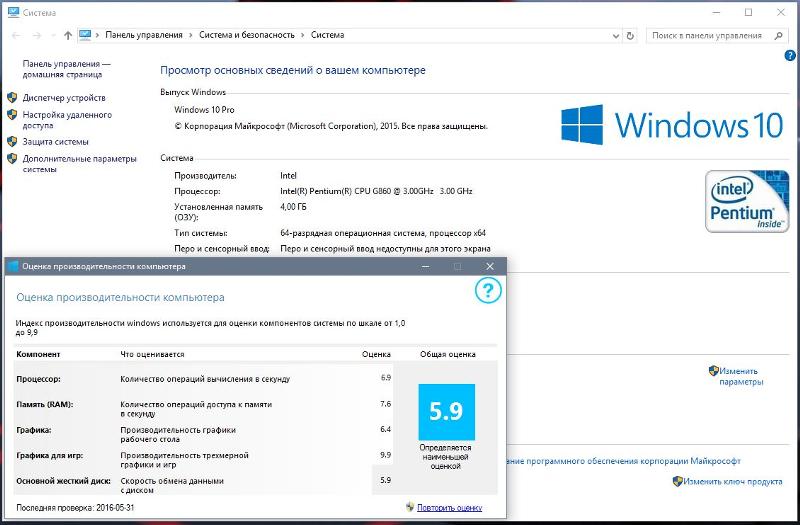This screenshot has width=800, height=525.
Task: Open the Microsoft software license terms link
Action: 623,461
